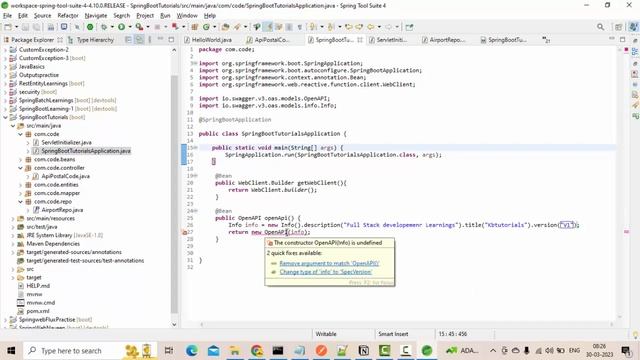This screenshot has height=360, width=640.
Task: Select pom.xml in Package Explorer
Action: pyautogui.click(x=38, y=311)
